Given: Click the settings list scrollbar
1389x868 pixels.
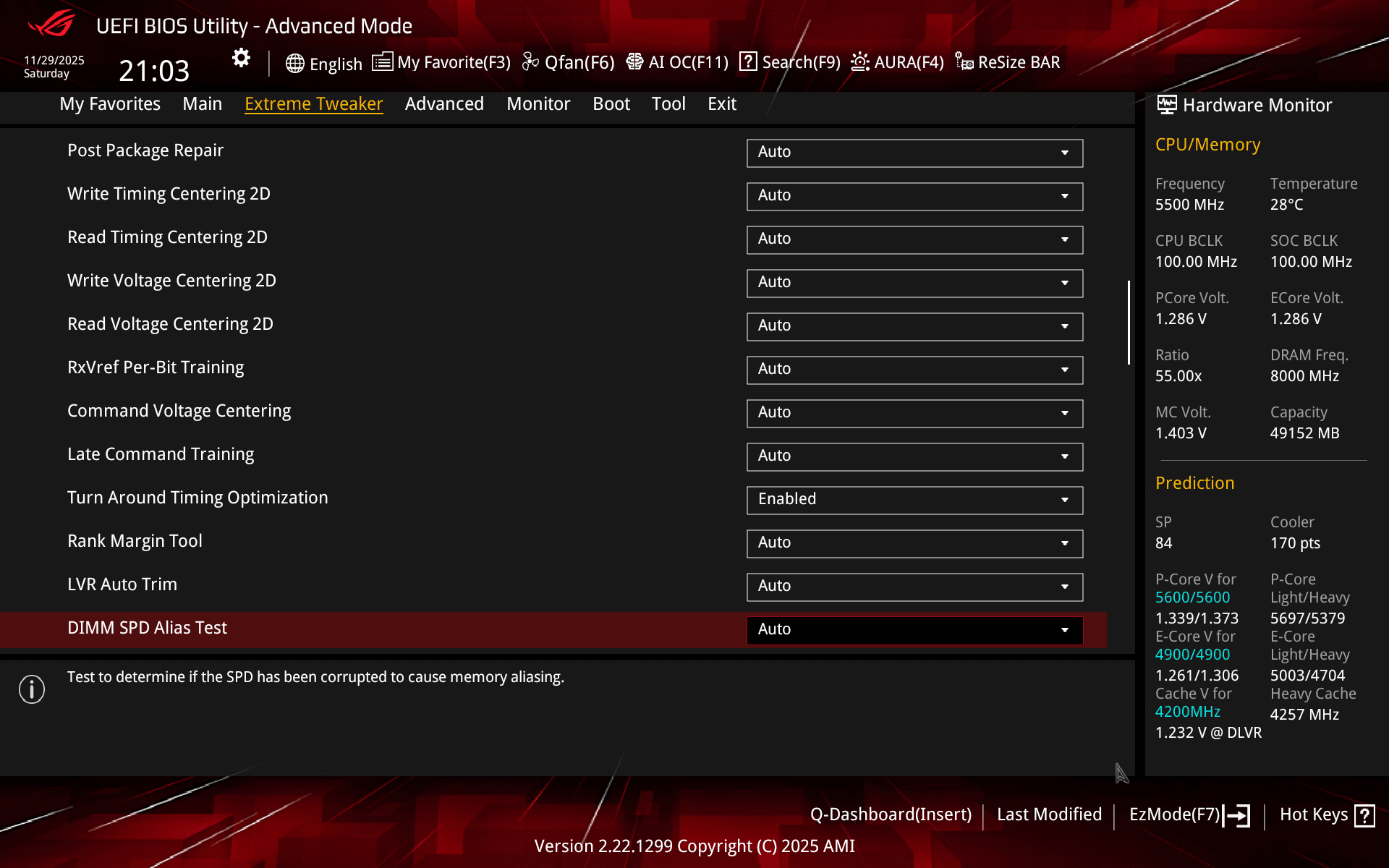Looking at the screenshot, I should point(1129,323).
